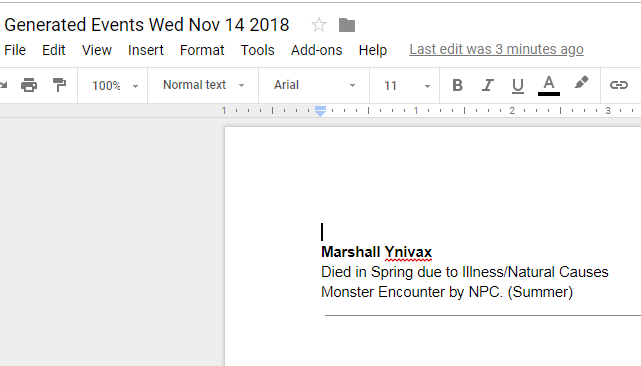Select the paint format tool

pos(59,85)
